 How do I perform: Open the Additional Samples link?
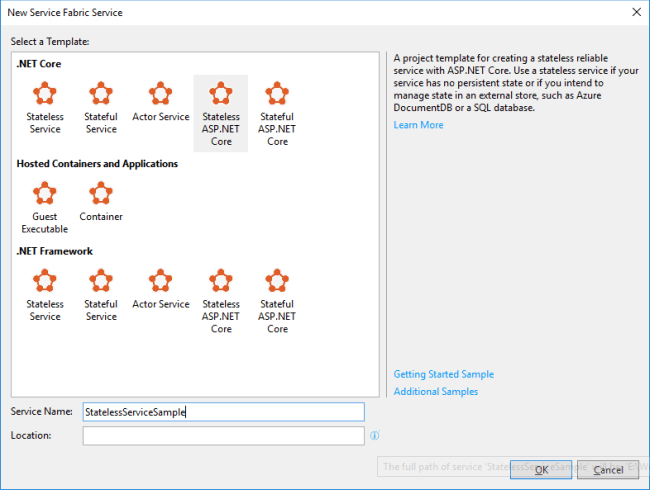[x=436, y=392]
